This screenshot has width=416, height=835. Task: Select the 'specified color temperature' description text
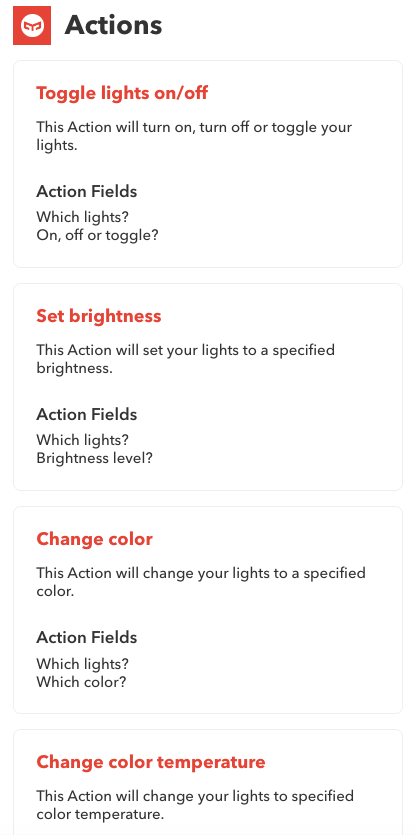coord(195,805)
